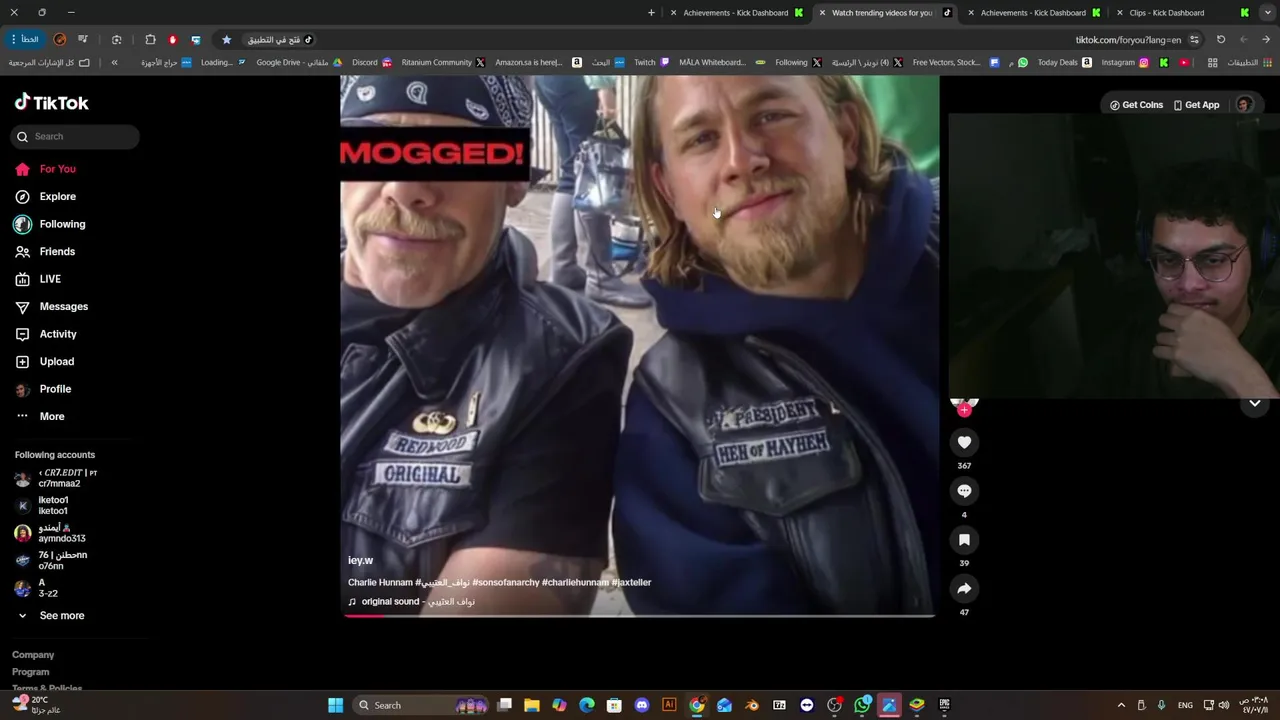The image size is (1280, 720).
Task: Open the Activity notifications
Action: pyautogui.click(x=46, y=334)
